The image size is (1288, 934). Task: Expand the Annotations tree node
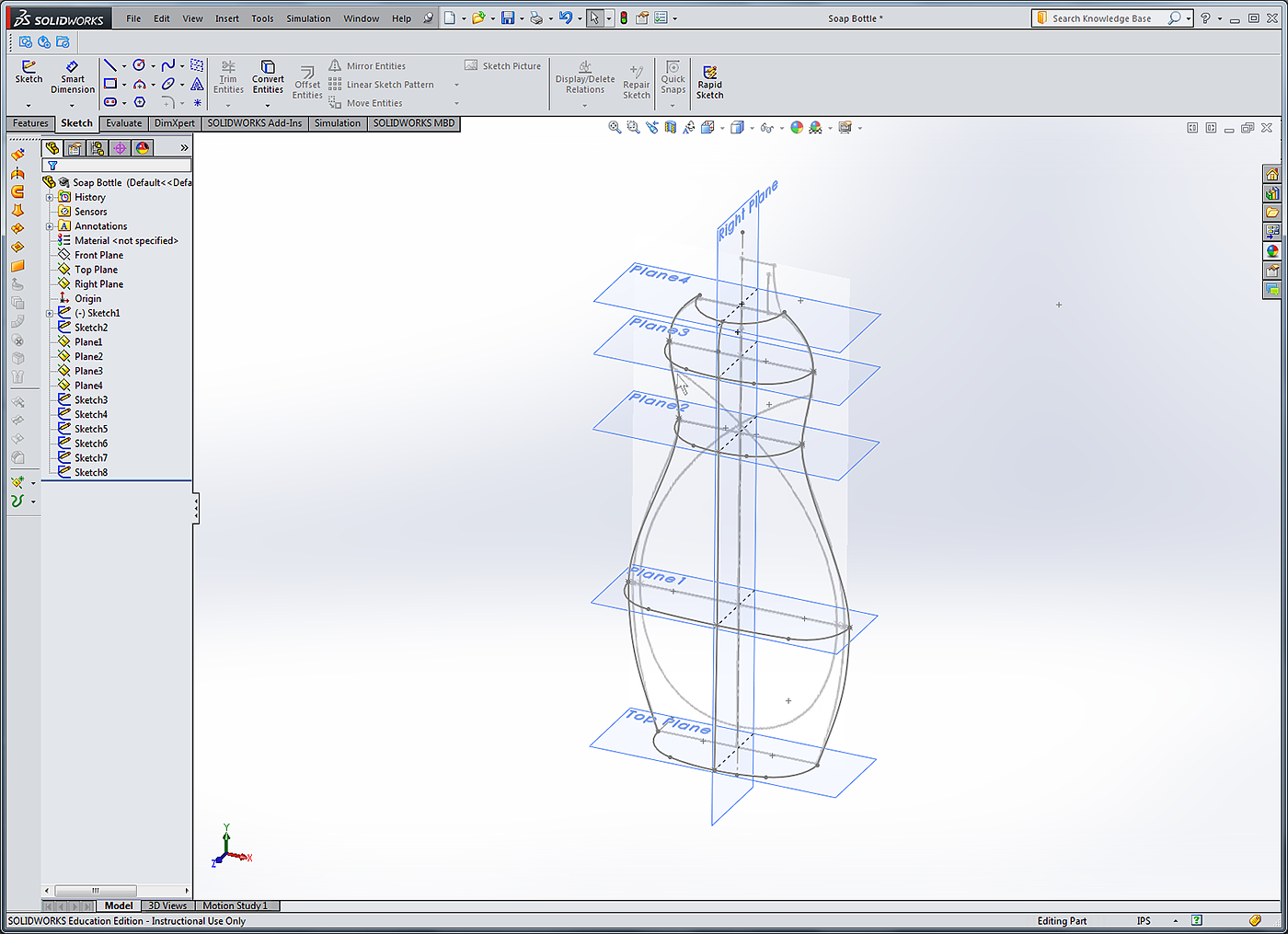pyautogui.click(x=50, y=226)
